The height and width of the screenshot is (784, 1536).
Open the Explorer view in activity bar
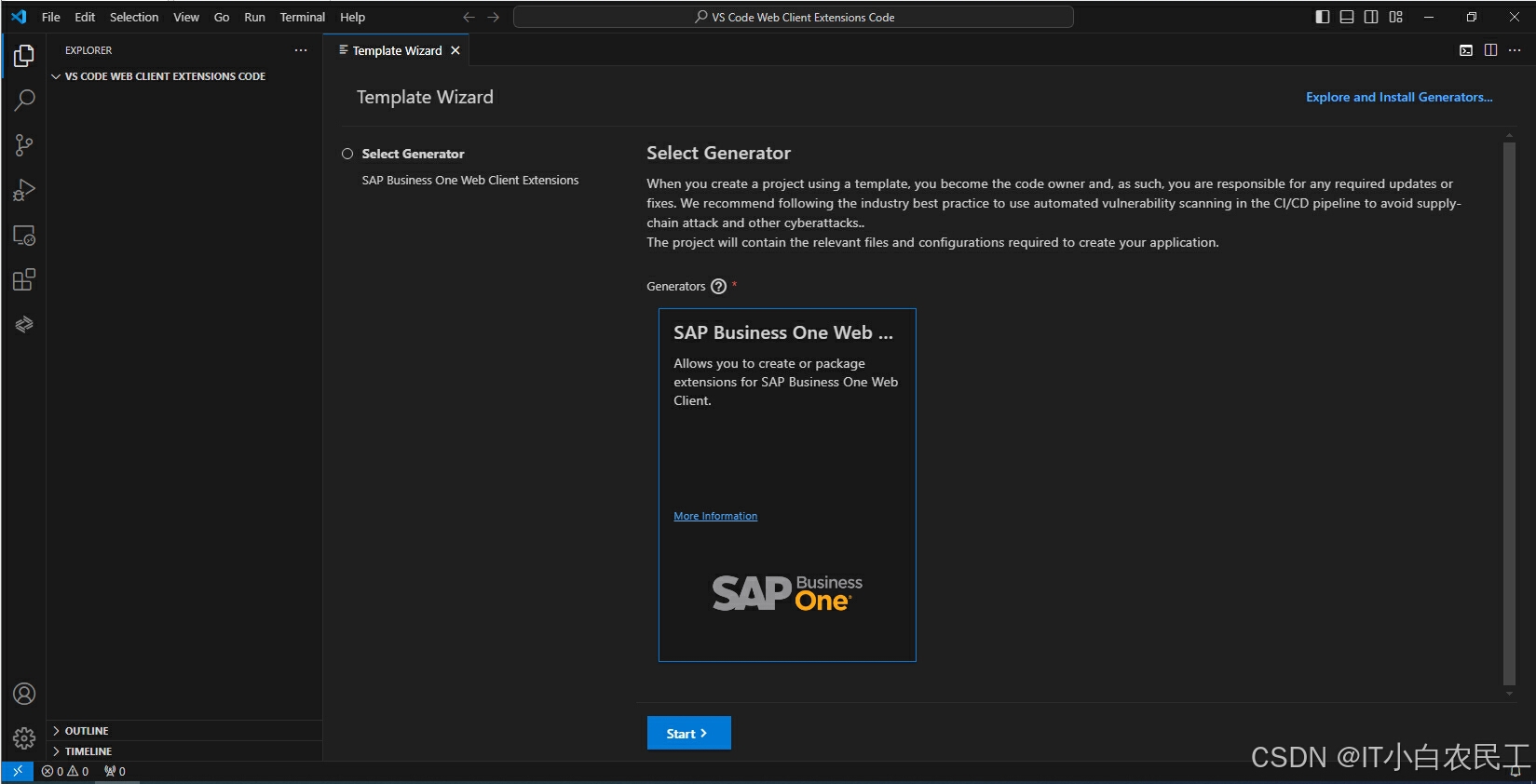[24, 56]
